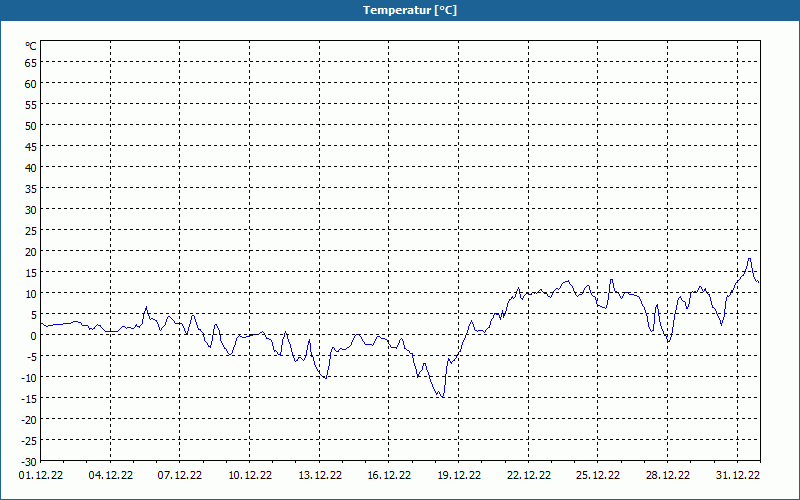Select the 16.12.22 date label
800x500 pixels.
point(389,475)
